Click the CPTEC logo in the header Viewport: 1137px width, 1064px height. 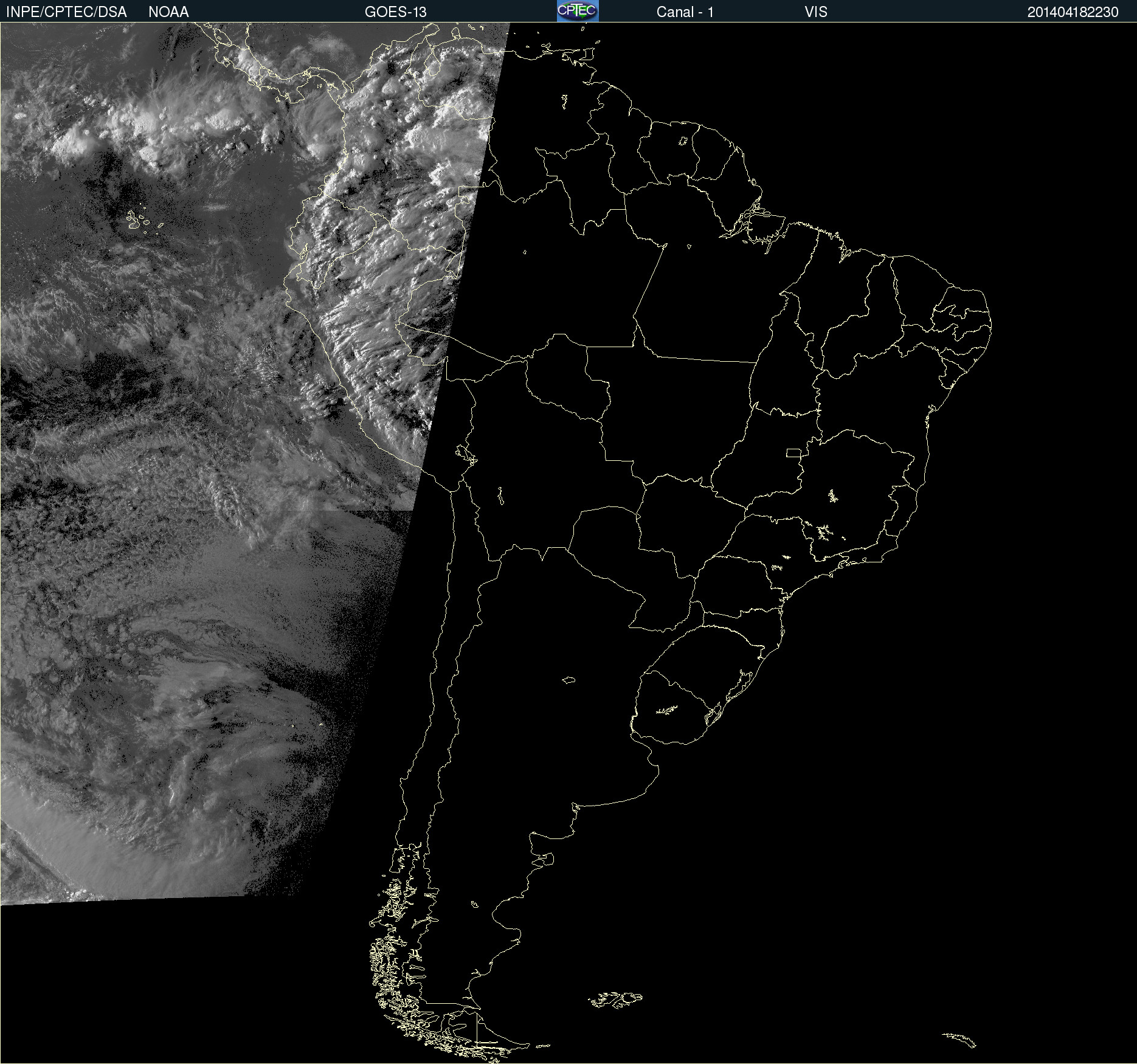point(578,11)
